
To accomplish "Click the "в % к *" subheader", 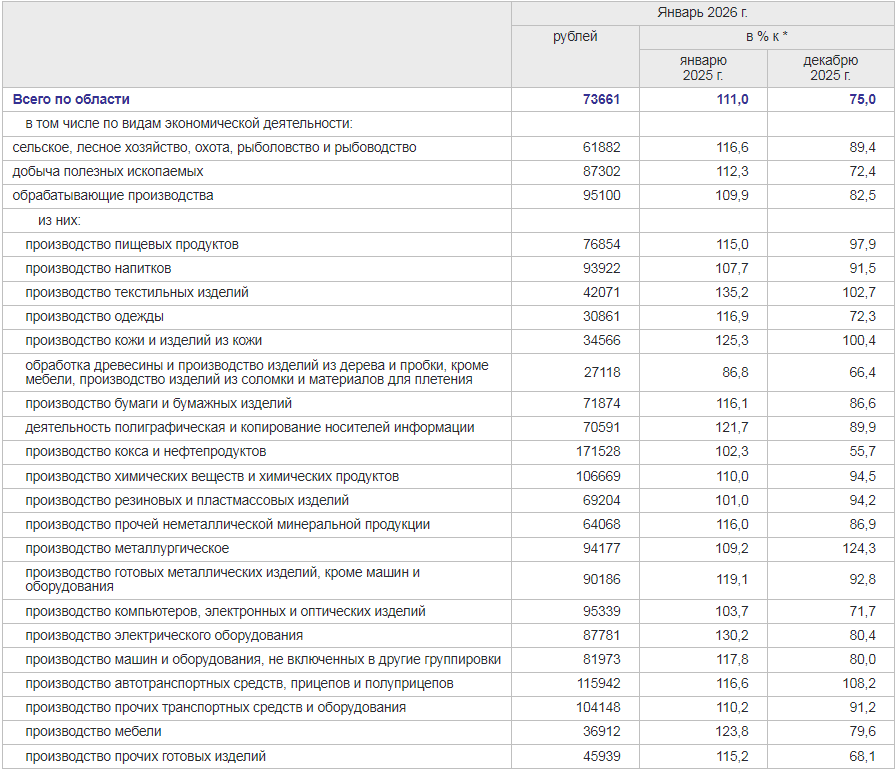I will tap(766, 37).
